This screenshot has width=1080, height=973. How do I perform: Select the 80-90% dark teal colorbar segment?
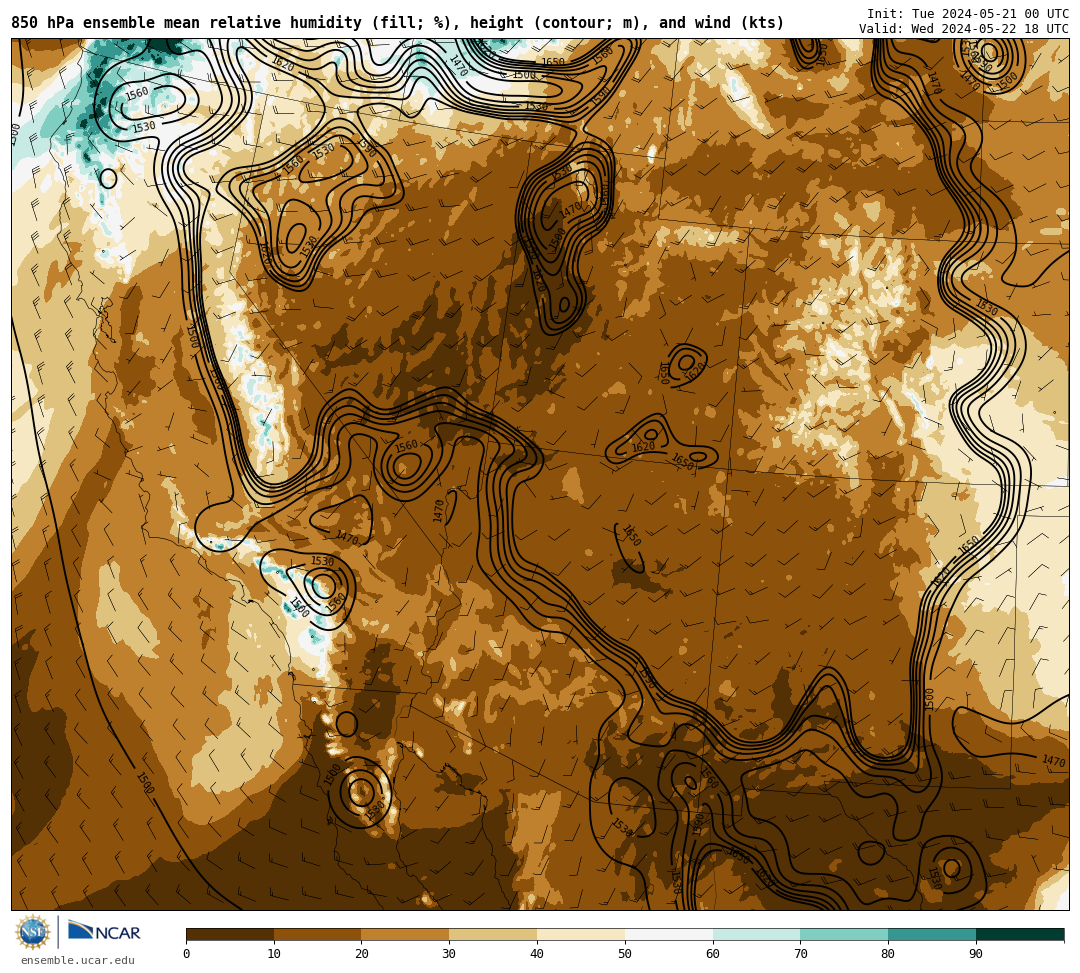pyautogui.click(x=932, y=934)
